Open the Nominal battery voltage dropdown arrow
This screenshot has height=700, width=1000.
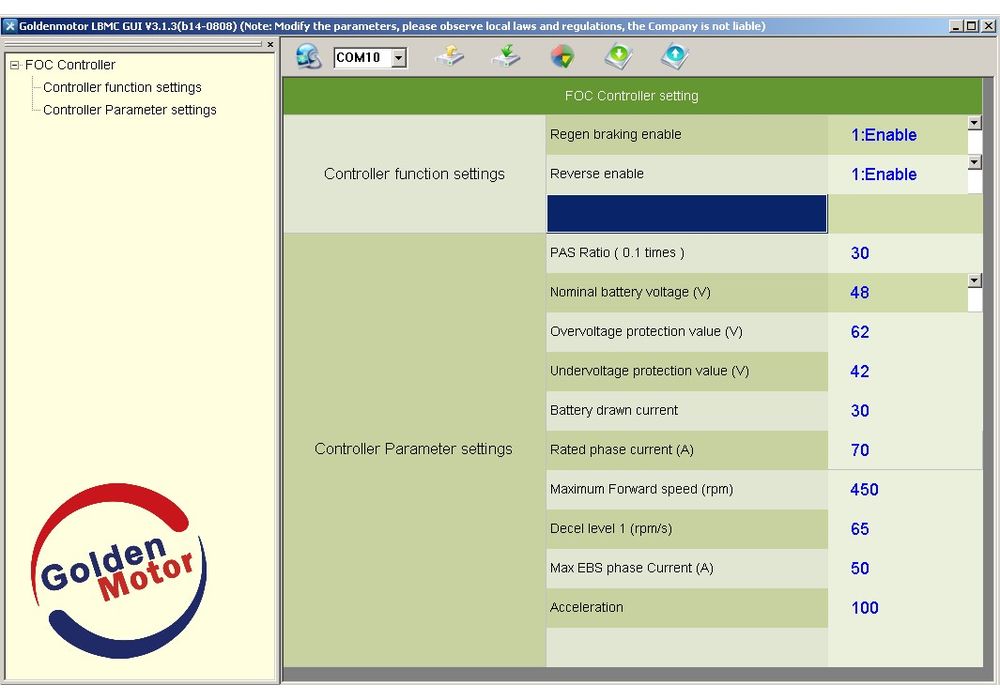pos(975,281)
